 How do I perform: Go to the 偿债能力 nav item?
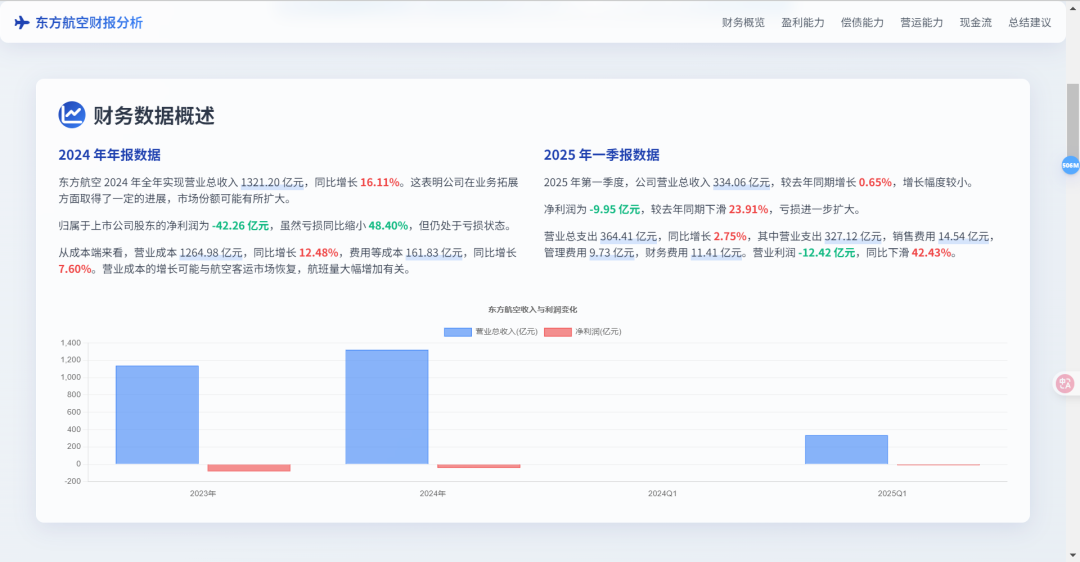click(x=862, y=23)
